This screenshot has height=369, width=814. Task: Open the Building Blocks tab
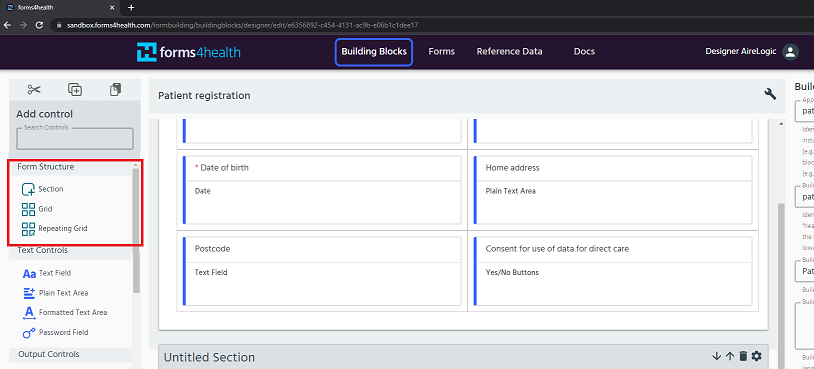pos(374,52)
